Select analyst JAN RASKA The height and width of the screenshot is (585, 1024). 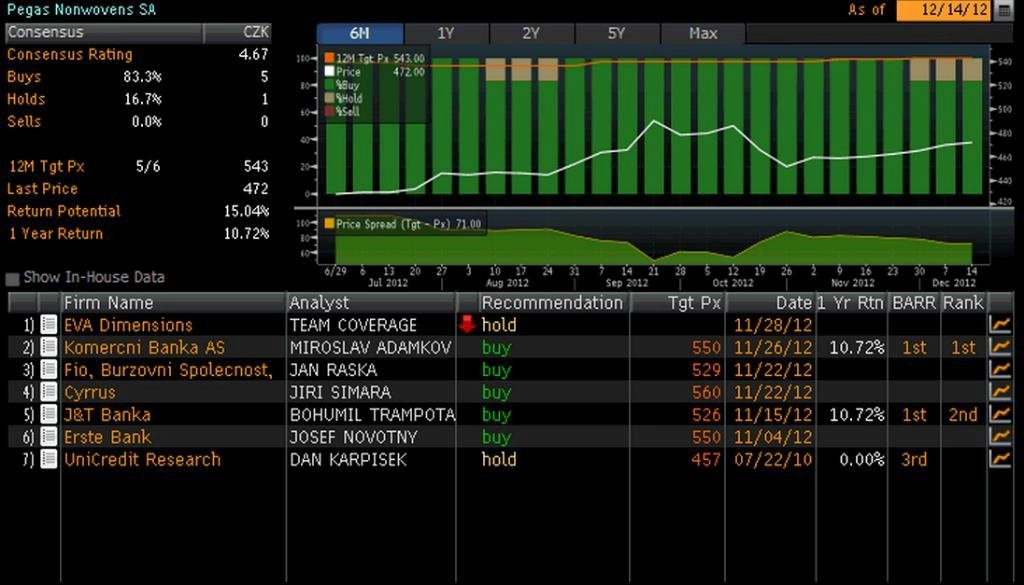(x=334, y=370)
